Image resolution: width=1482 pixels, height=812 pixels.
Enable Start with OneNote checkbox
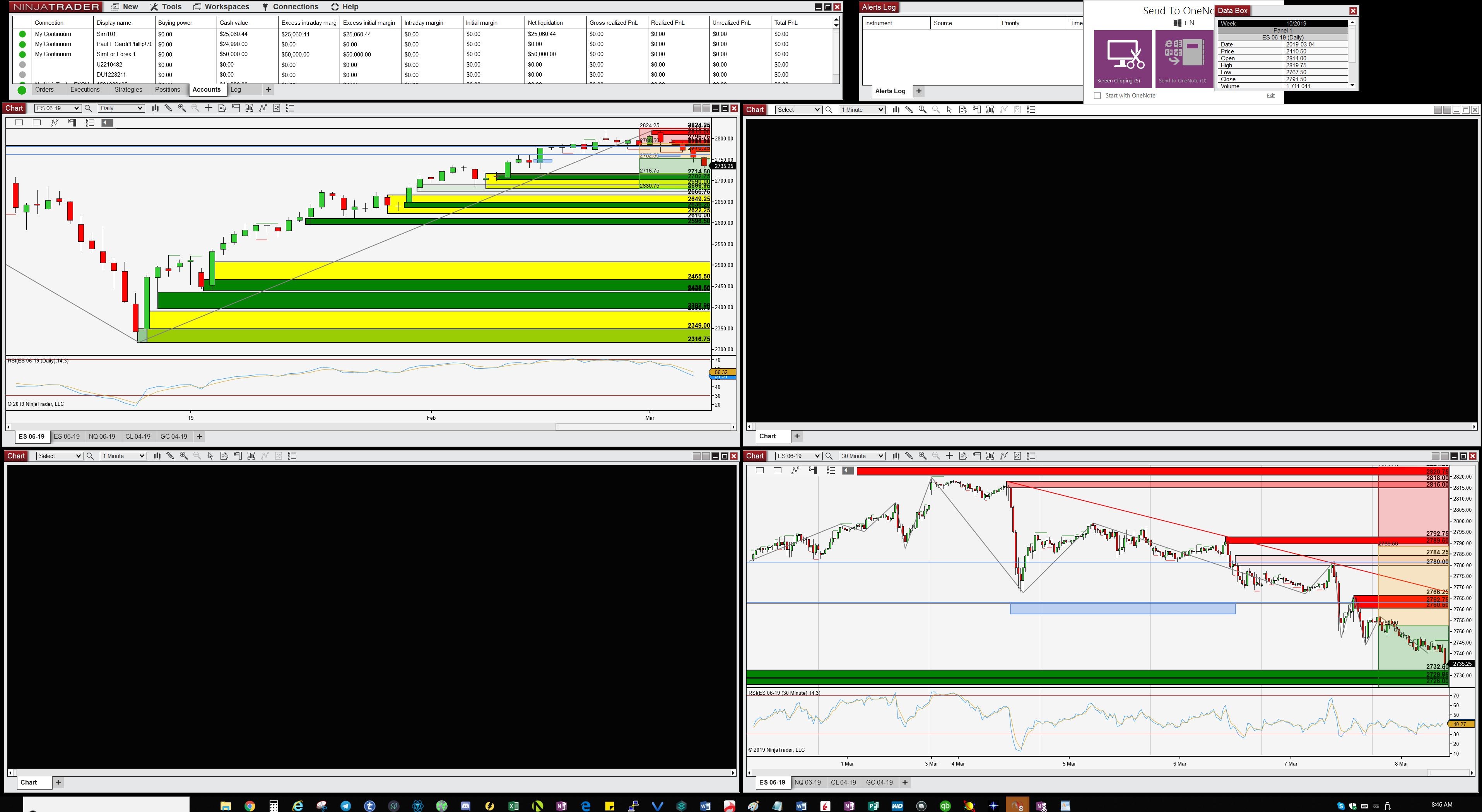(1097, 96)
